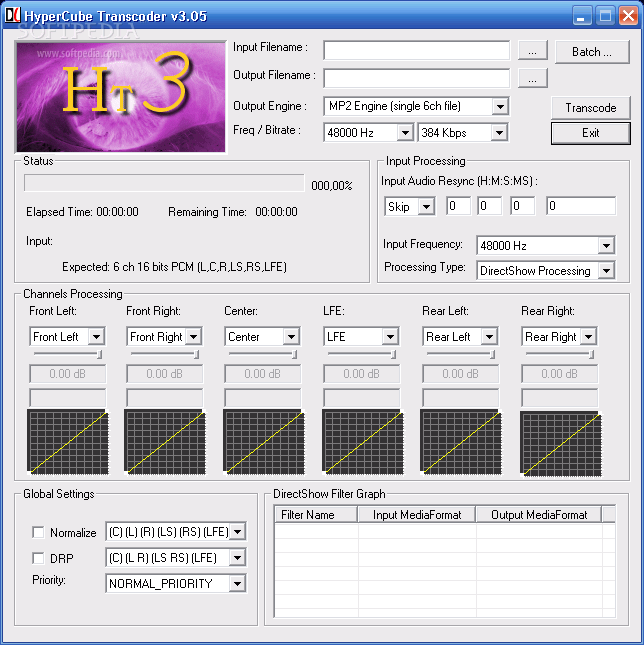Image resolution: width=644 pixels, height=645 pixels.
Task: Click the Rear Right gain slider
Action: point(560,354)
